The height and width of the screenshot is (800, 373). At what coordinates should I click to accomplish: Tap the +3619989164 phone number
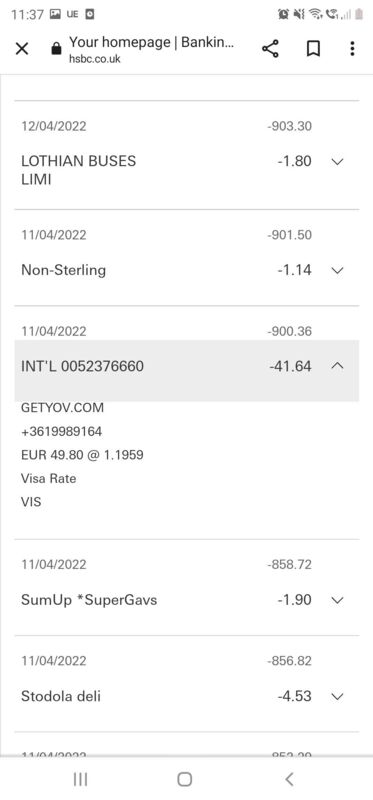pos(61,432)
